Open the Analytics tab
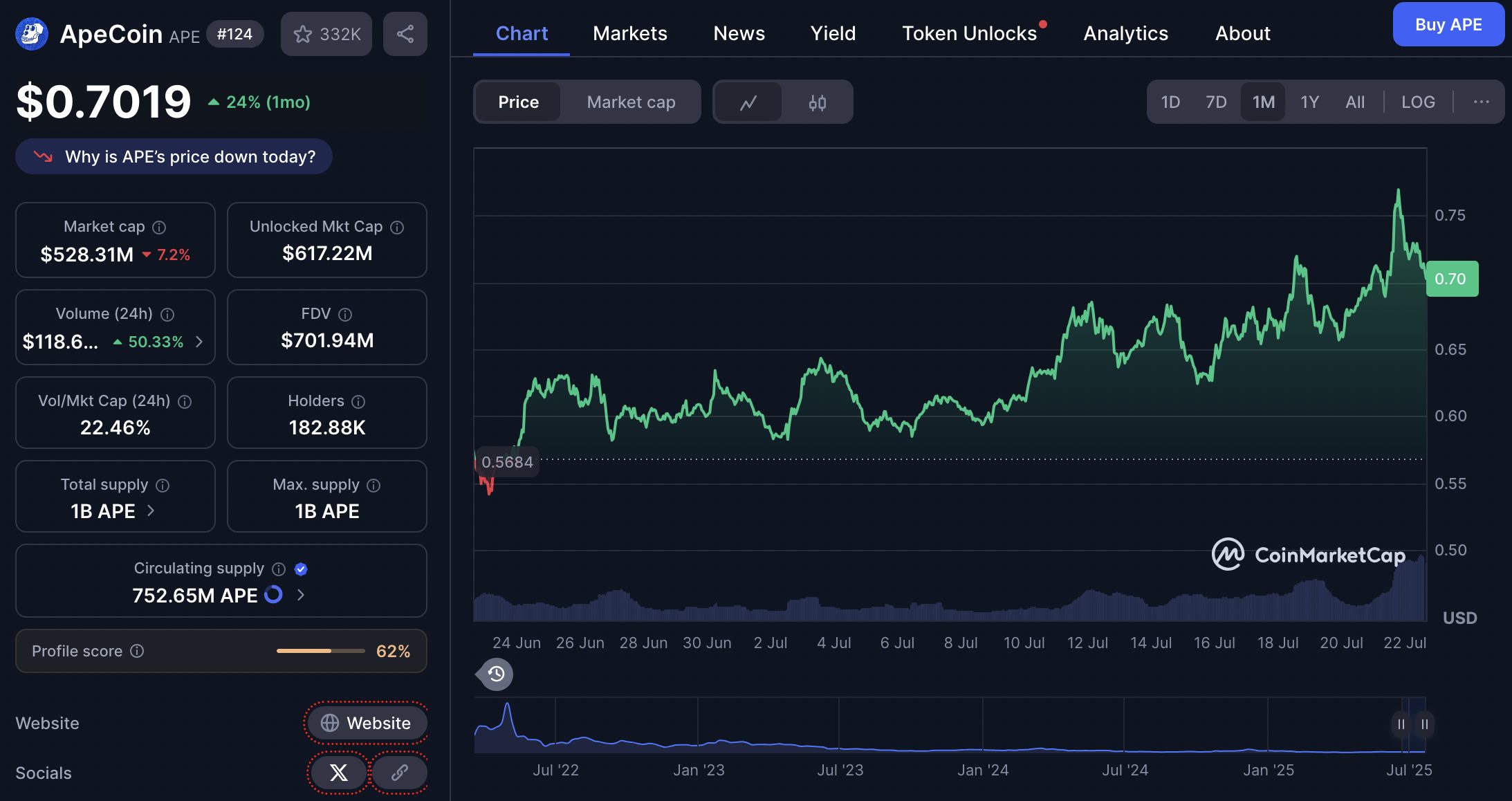Screen dimensions: 1512x801 pyautogui.click(x=1125, y=33)
